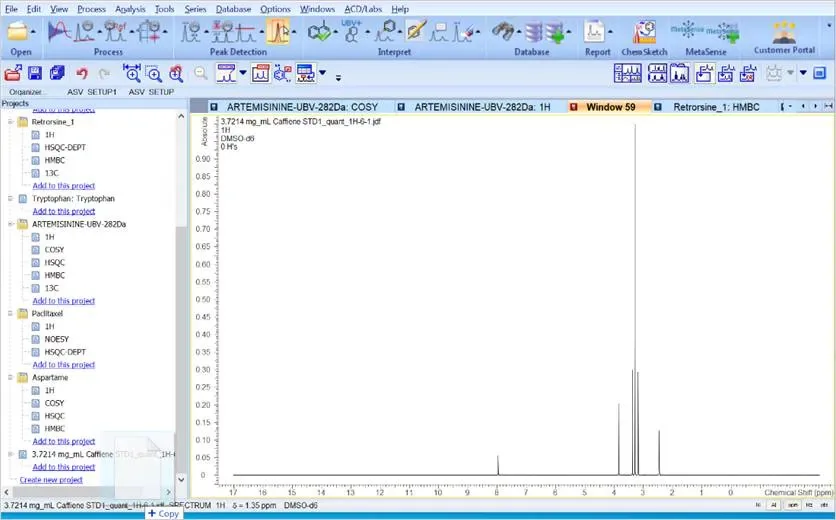Toggle the highlighted spectrum peaks panel icon
Image resolution: width=836 pixels, height=520 pixels.
tap(260, 73)
